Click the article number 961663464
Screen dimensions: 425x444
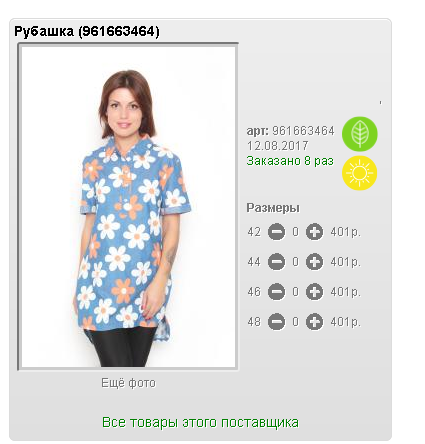(x=303, y=131)
